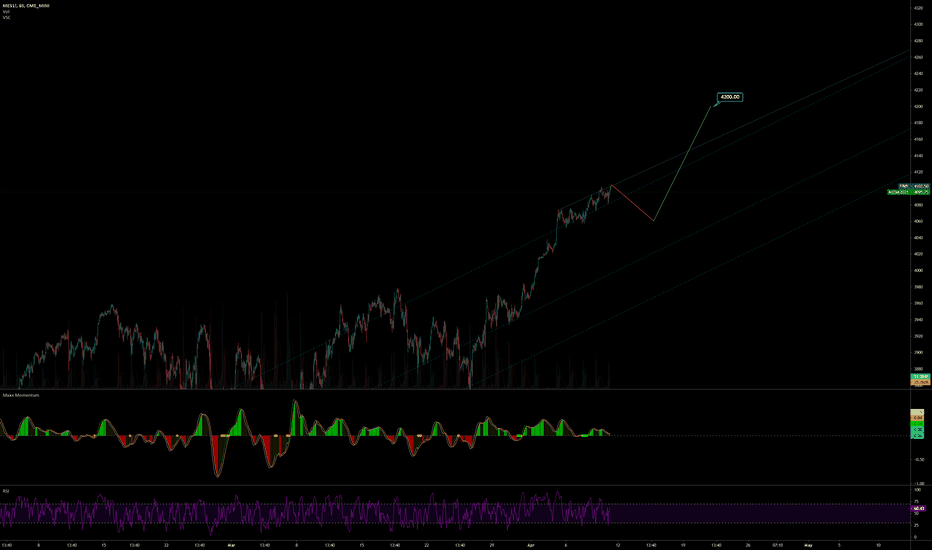Select the red projected pullback line
Viewport: 932px width, 550px height.
click(x=633, y=203)
